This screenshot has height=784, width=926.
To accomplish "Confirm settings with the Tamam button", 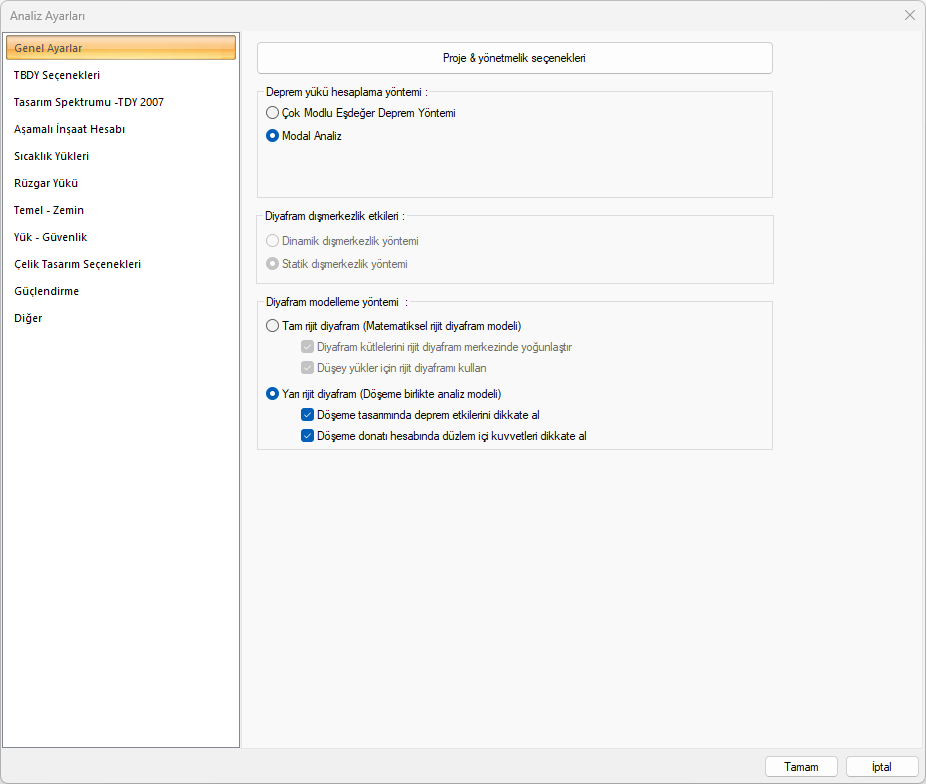I will point(801,767).
